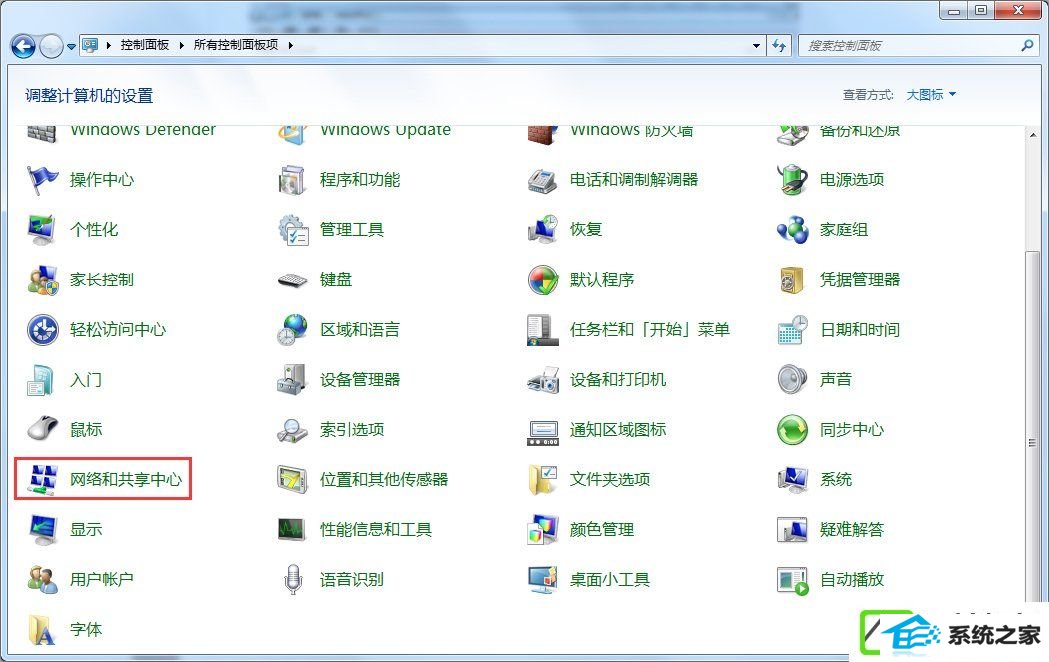Open recent pages dropdown next to forward button
This screenshot has width=1049, height=662.
pyautogui.click(x=71, y=47)
